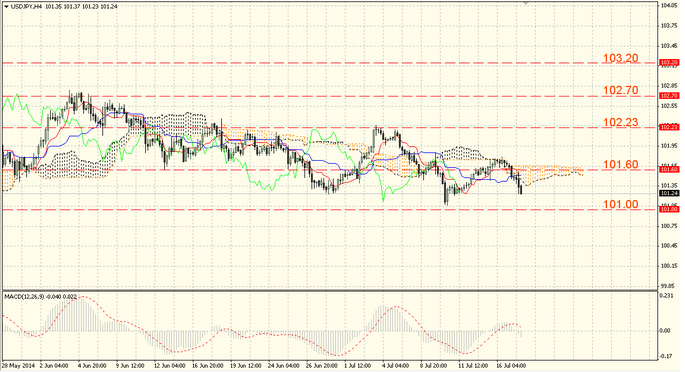
Task: Click the black 101.24 current price tag
Action: pyautogui.click(x=669, y=193)
